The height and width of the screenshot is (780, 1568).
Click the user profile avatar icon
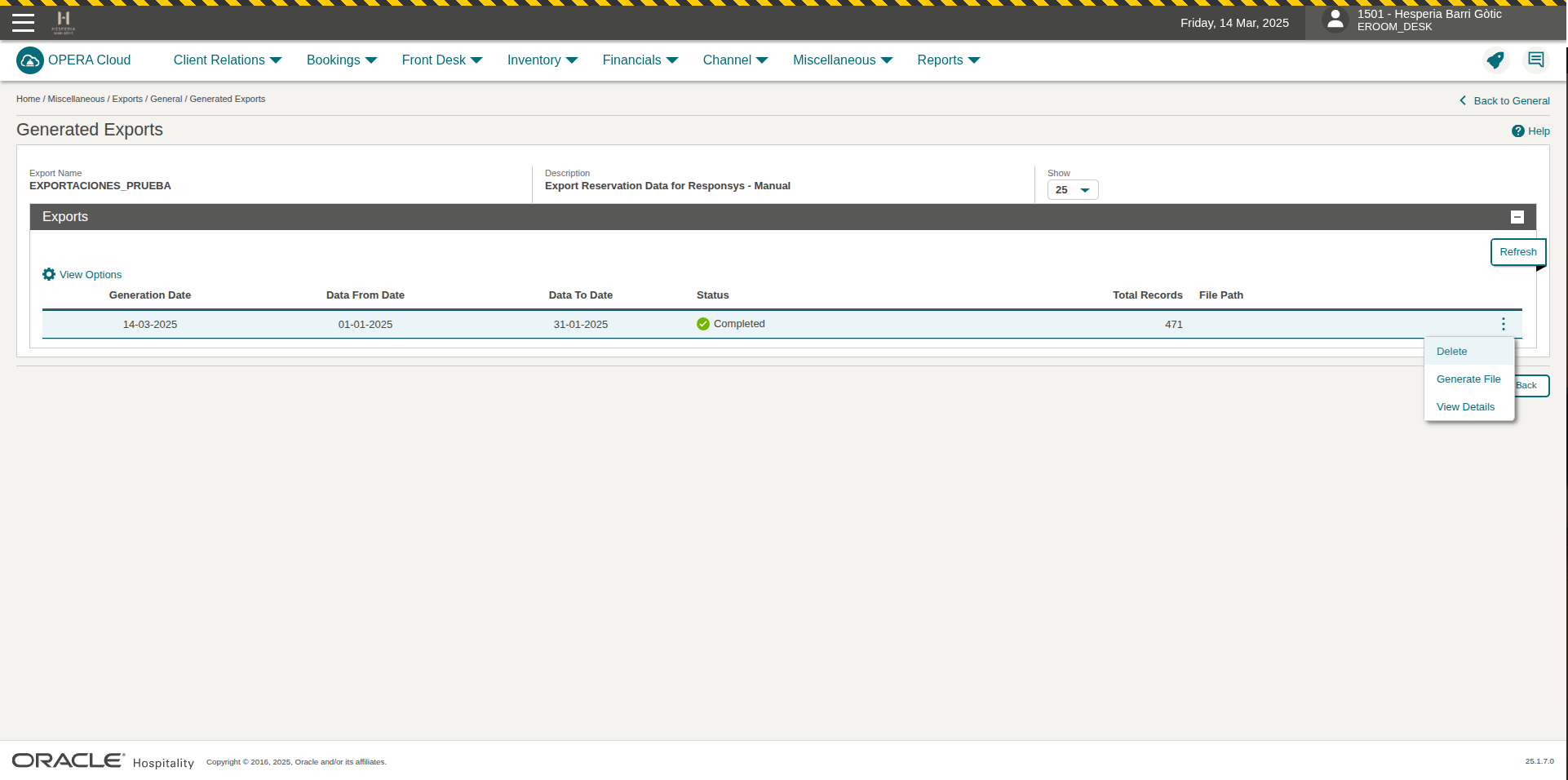coord(1335,20)
